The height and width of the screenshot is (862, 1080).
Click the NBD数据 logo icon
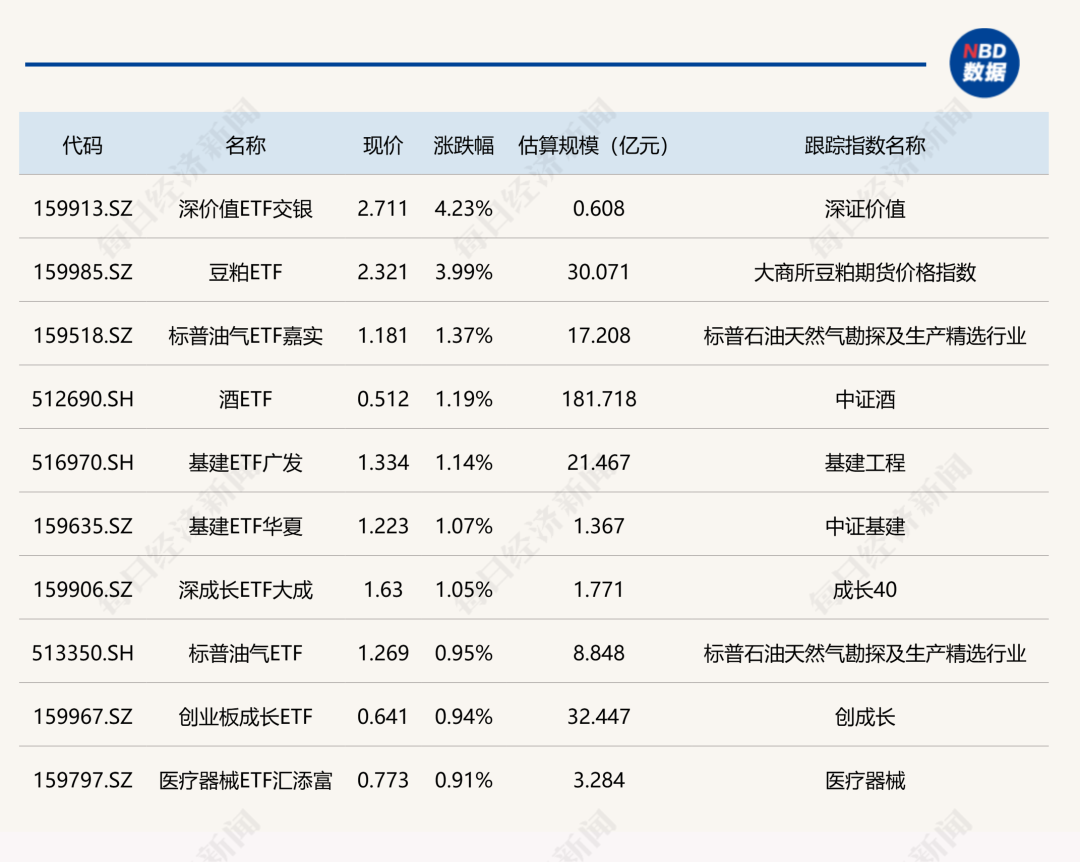point(983,63)
